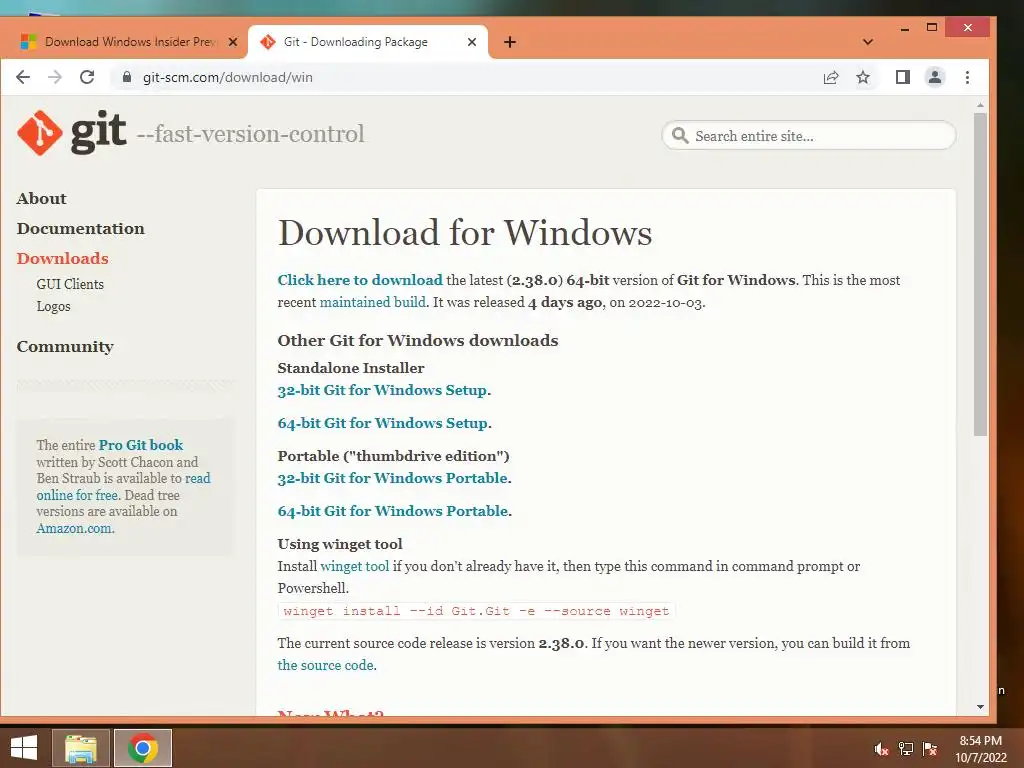Click the 'Download for Windows' heading
The image size is (1024, 768).
point(465,232)
